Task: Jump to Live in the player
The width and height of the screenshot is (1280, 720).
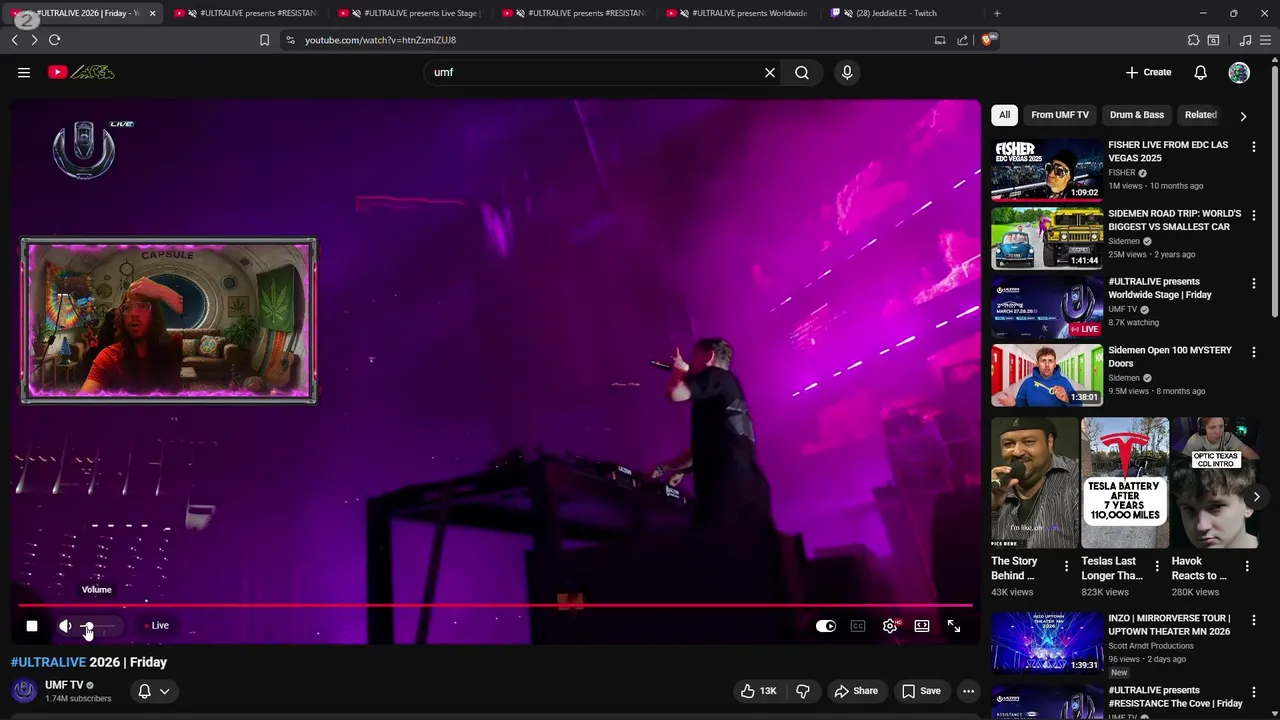Action: [x=157, y=626]
